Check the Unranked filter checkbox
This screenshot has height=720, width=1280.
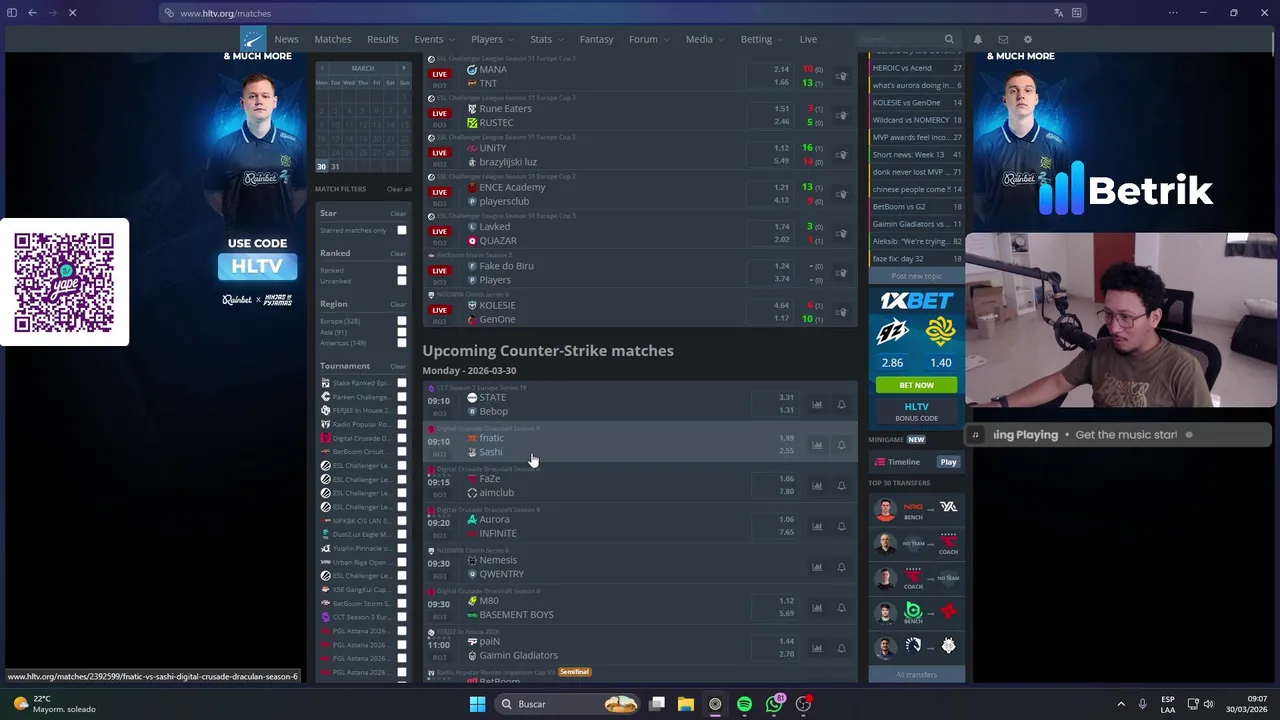pyautogui.click(x=402, y=280)
